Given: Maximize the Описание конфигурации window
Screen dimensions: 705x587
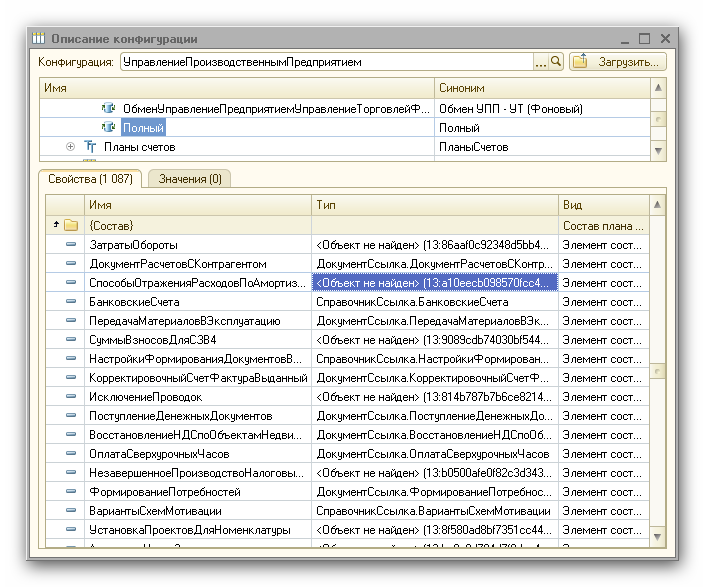Looking at the screenshot, I should click(x=644, y=39).
